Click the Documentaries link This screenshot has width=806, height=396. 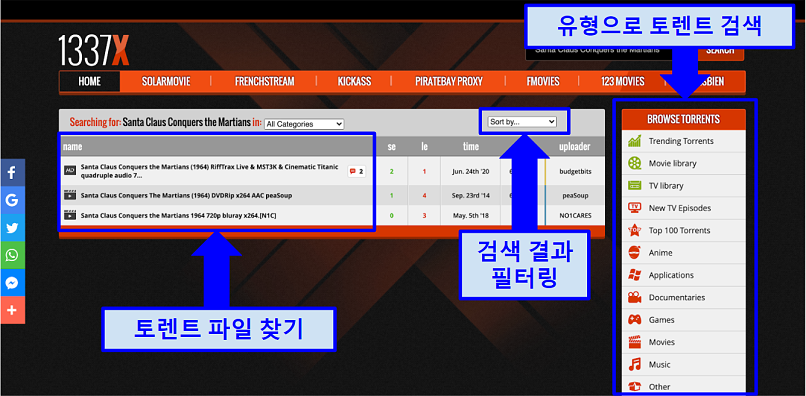(x=676, y=297)
